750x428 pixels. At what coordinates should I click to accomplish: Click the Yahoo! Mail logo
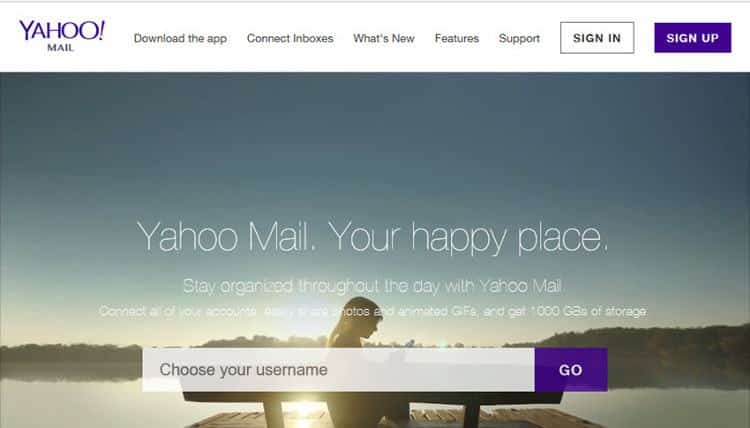(62, 36)
